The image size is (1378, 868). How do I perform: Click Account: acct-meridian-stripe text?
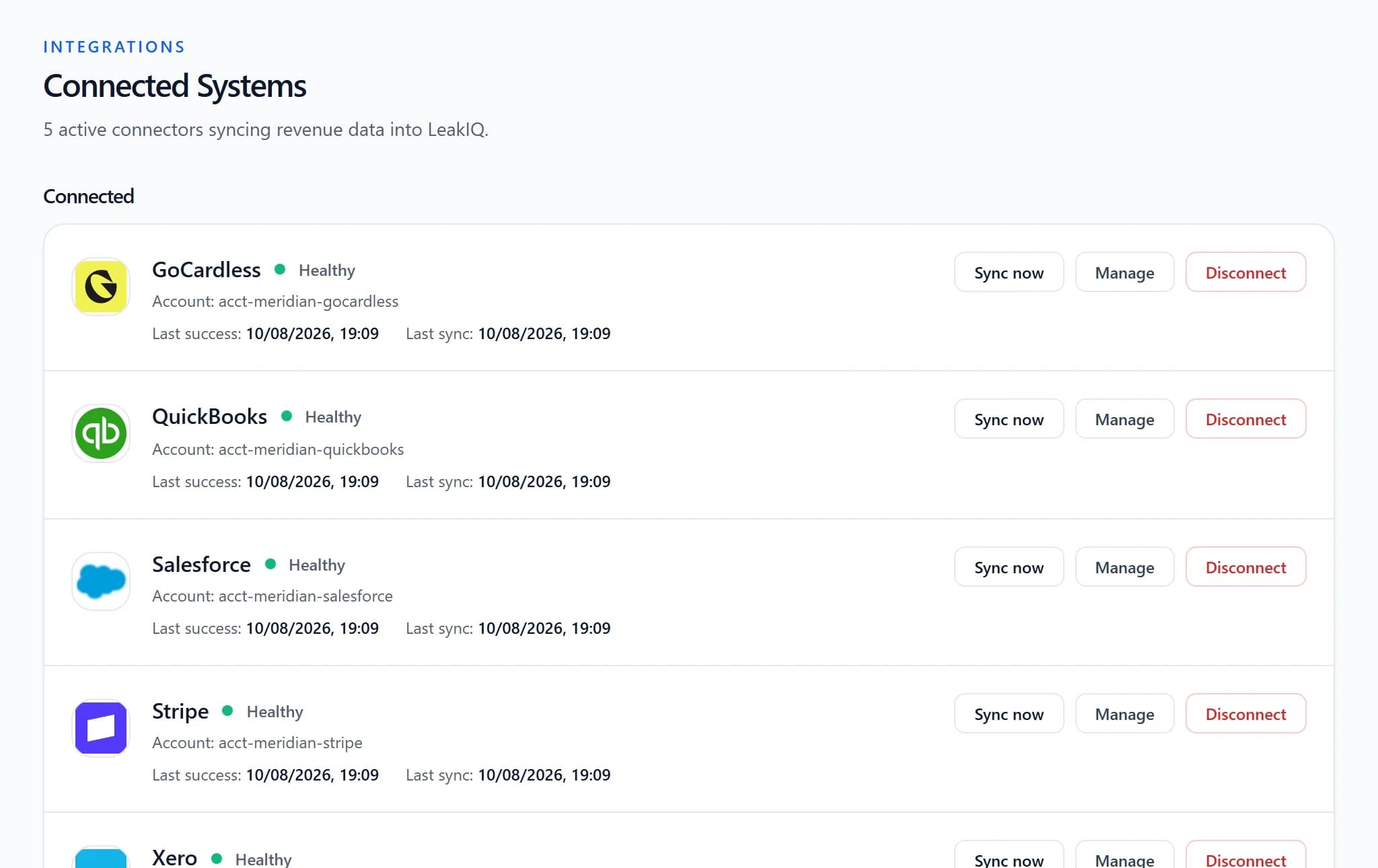pos(257,743)
